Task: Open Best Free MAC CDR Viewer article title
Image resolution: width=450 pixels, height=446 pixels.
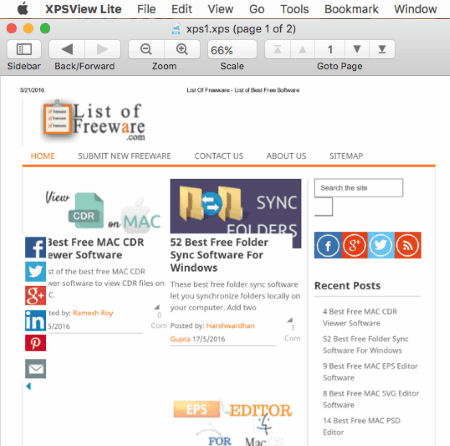Action: coord(96,248)
